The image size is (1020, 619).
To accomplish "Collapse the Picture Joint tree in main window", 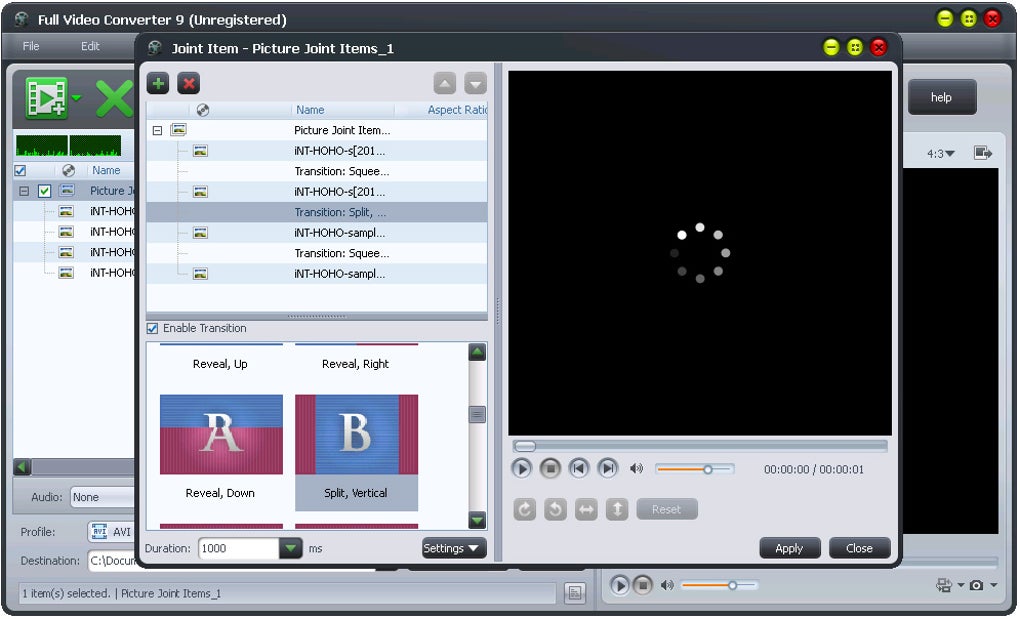I will coord(24,191).
